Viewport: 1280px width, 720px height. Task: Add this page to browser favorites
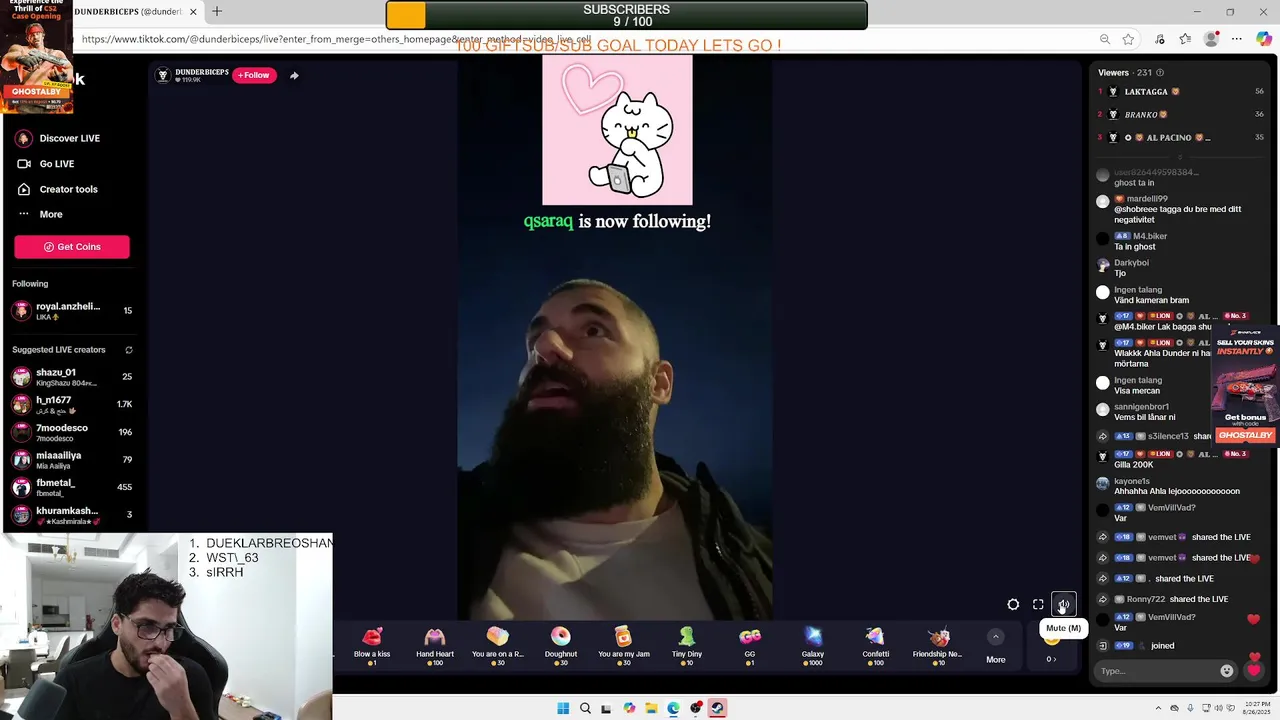click(x=1128, y=39)
